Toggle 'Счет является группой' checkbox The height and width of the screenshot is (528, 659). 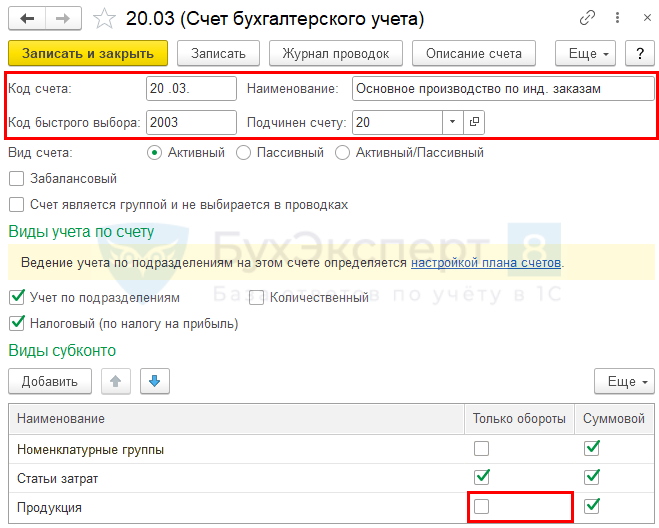point(16,205)
